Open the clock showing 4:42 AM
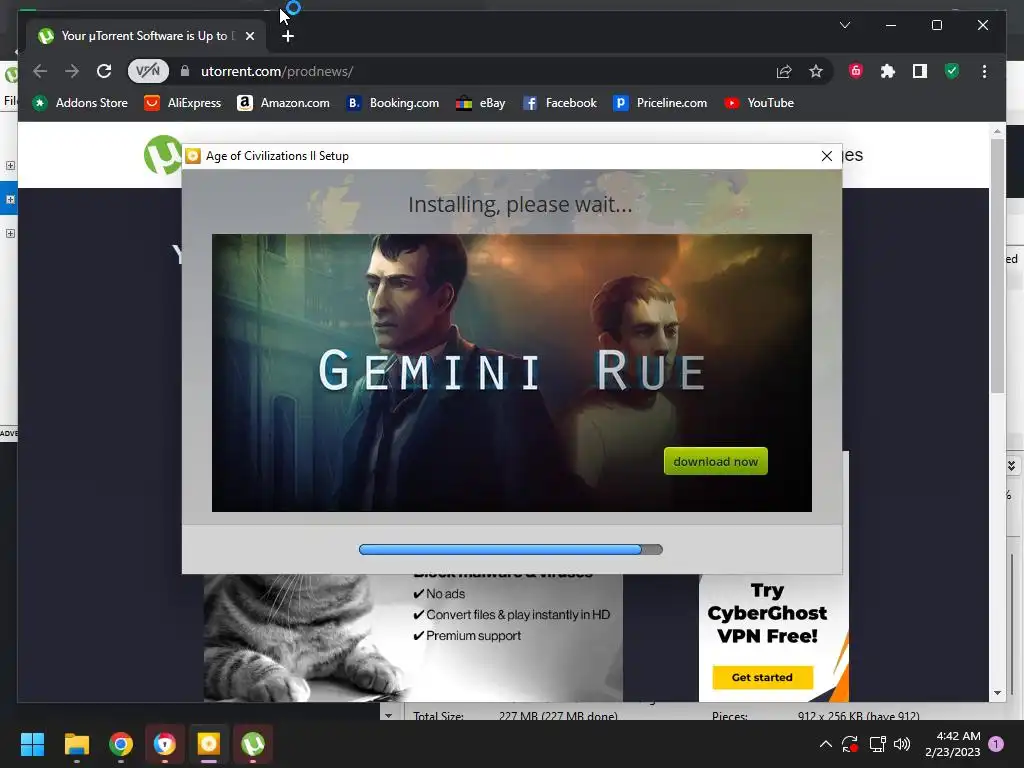Screen dimensions: 1024x768 pyautogui.click(x=953, y=744)
